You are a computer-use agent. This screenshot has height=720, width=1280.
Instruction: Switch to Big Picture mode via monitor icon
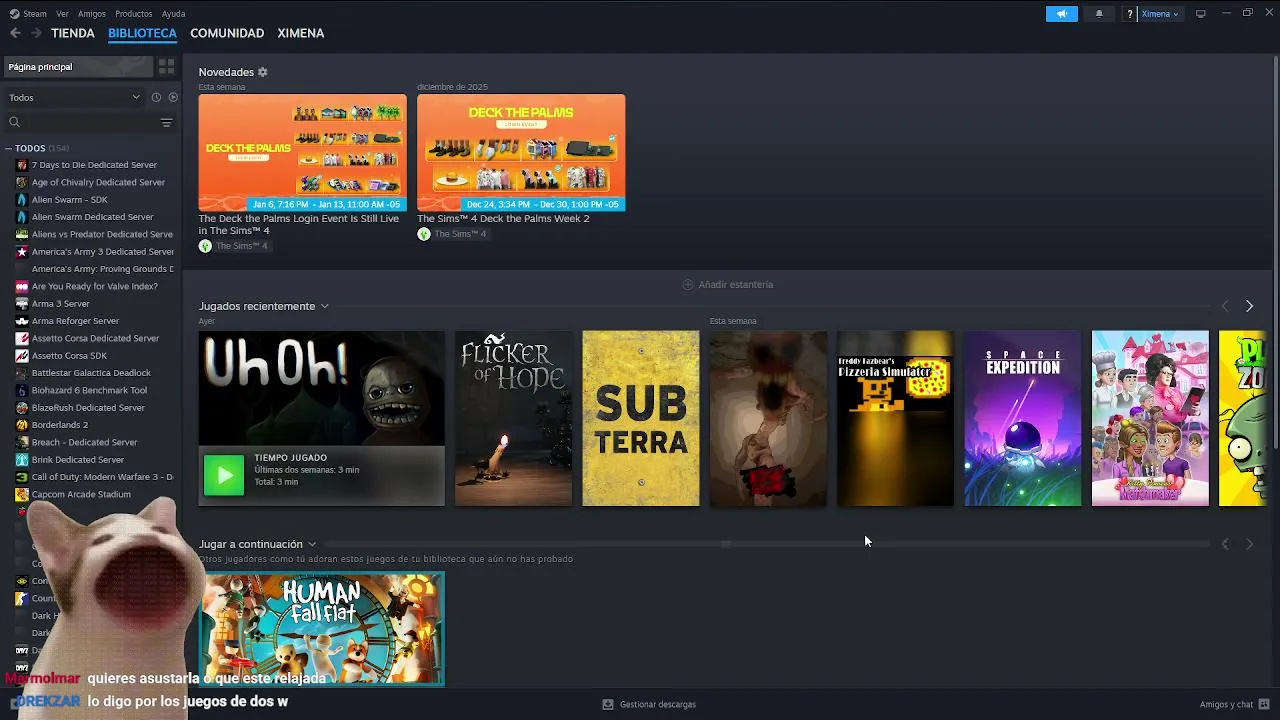(x=1201, y=14)
